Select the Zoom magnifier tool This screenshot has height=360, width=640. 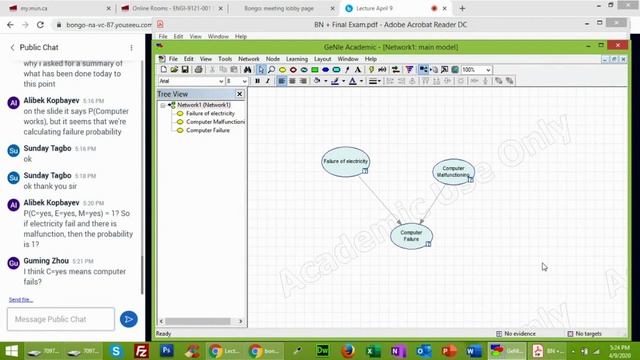[x=271, y=70]
